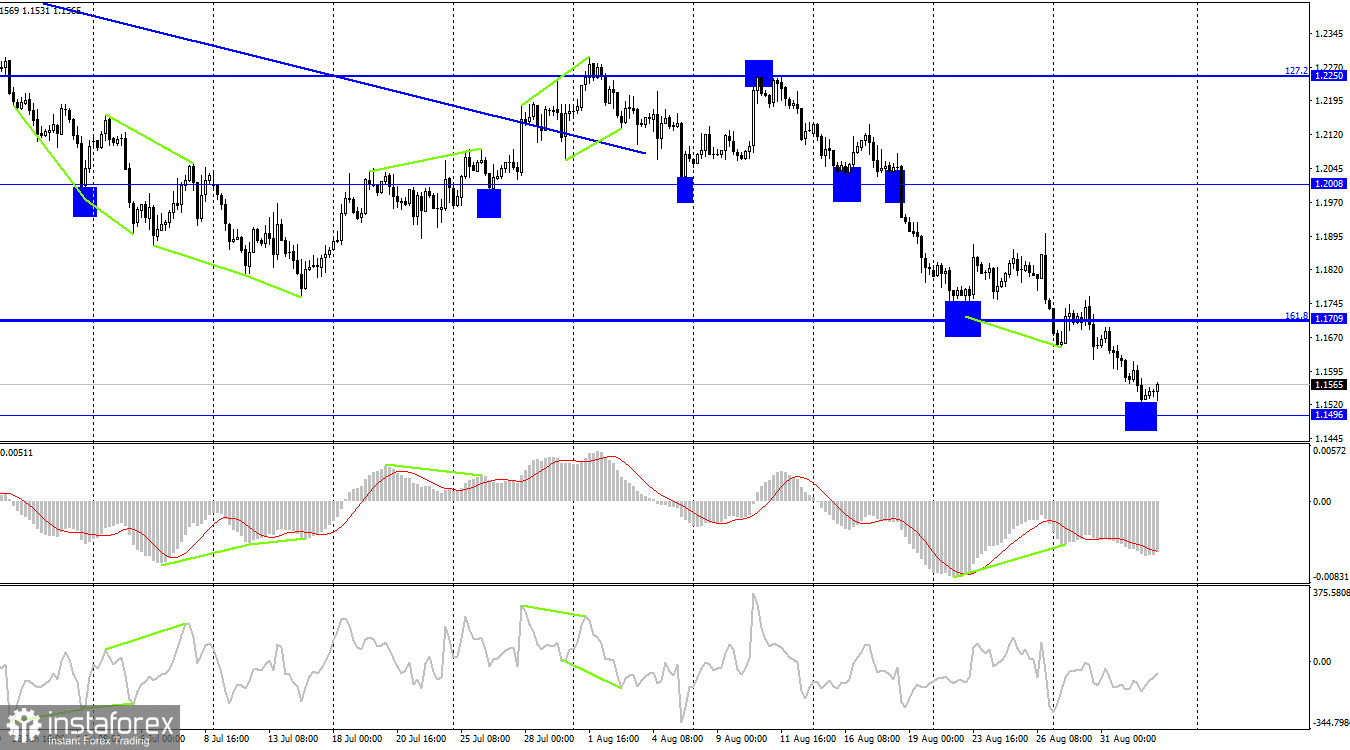Click the 1.1595 price axis value
The image size is (1350, 750).
point(1330,372)
